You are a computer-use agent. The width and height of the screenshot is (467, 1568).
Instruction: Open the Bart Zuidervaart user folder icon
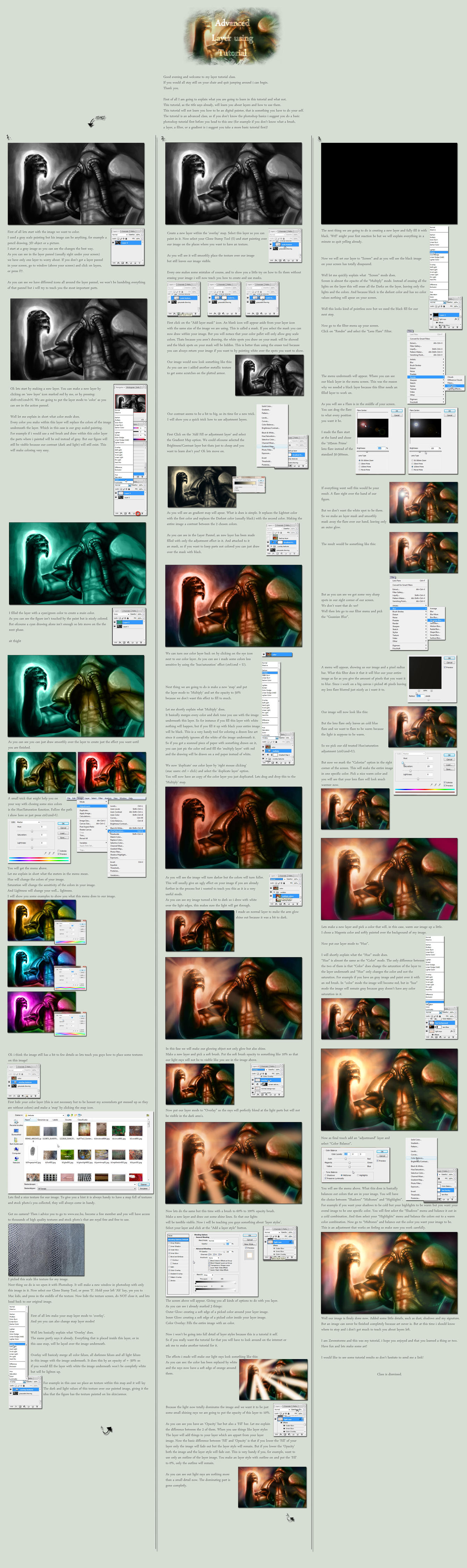pos(16,1142)
